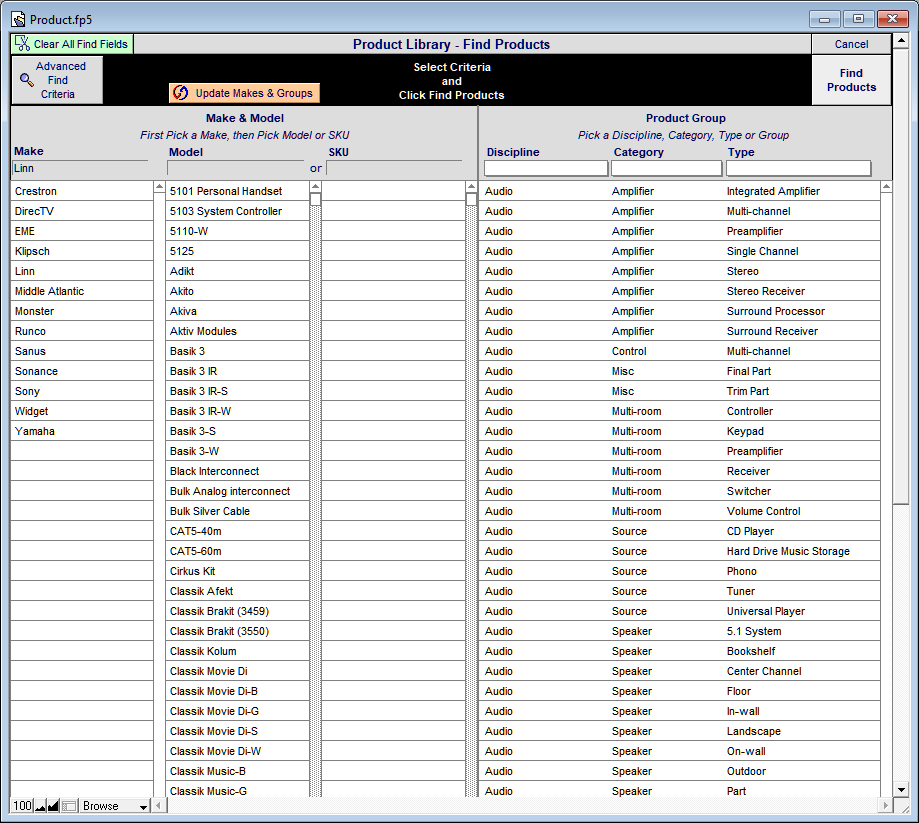
Task: Choose the Bookshelf speaker type
Action: 680,651
